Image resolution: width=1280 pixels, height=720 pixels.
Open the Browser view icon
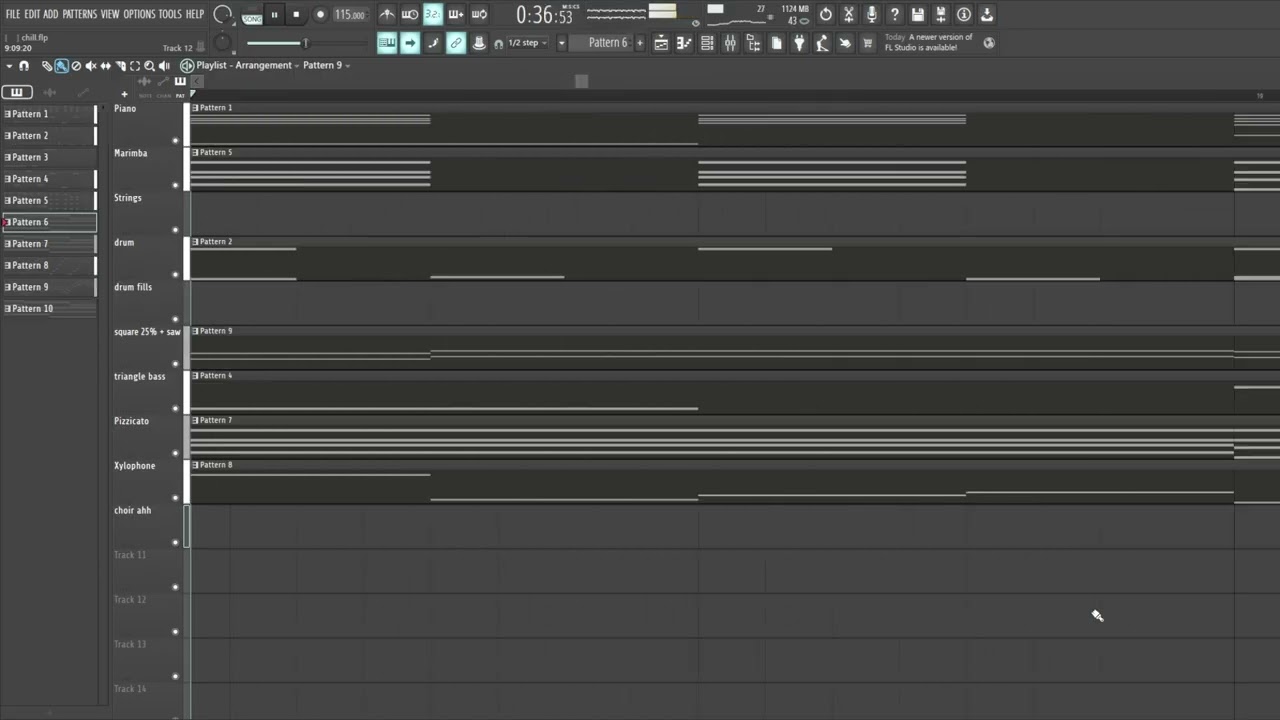[x=753, y=43]
